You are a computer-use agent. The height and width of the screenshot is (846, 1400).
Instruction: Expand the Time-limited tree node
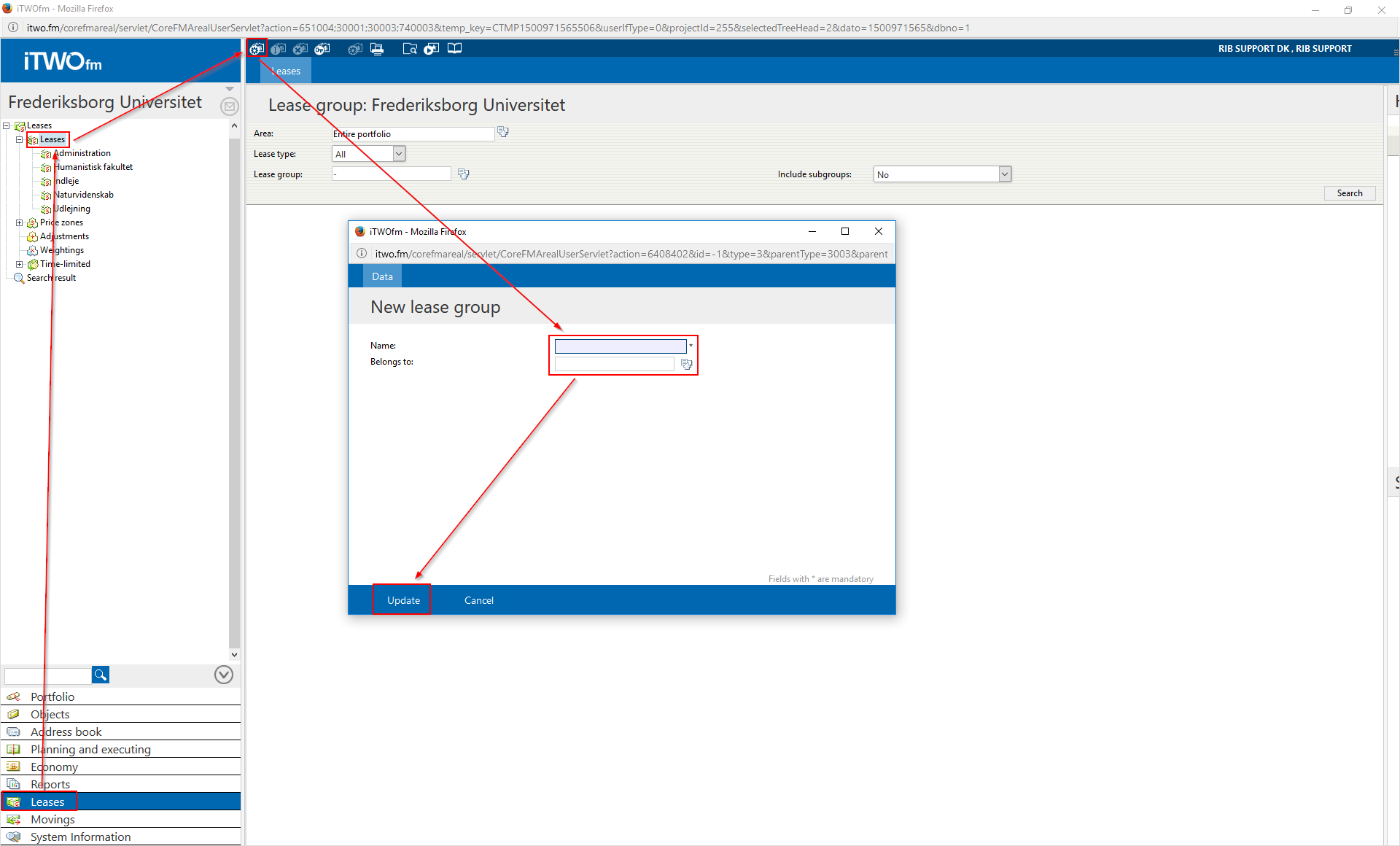[x=20, y=264]
